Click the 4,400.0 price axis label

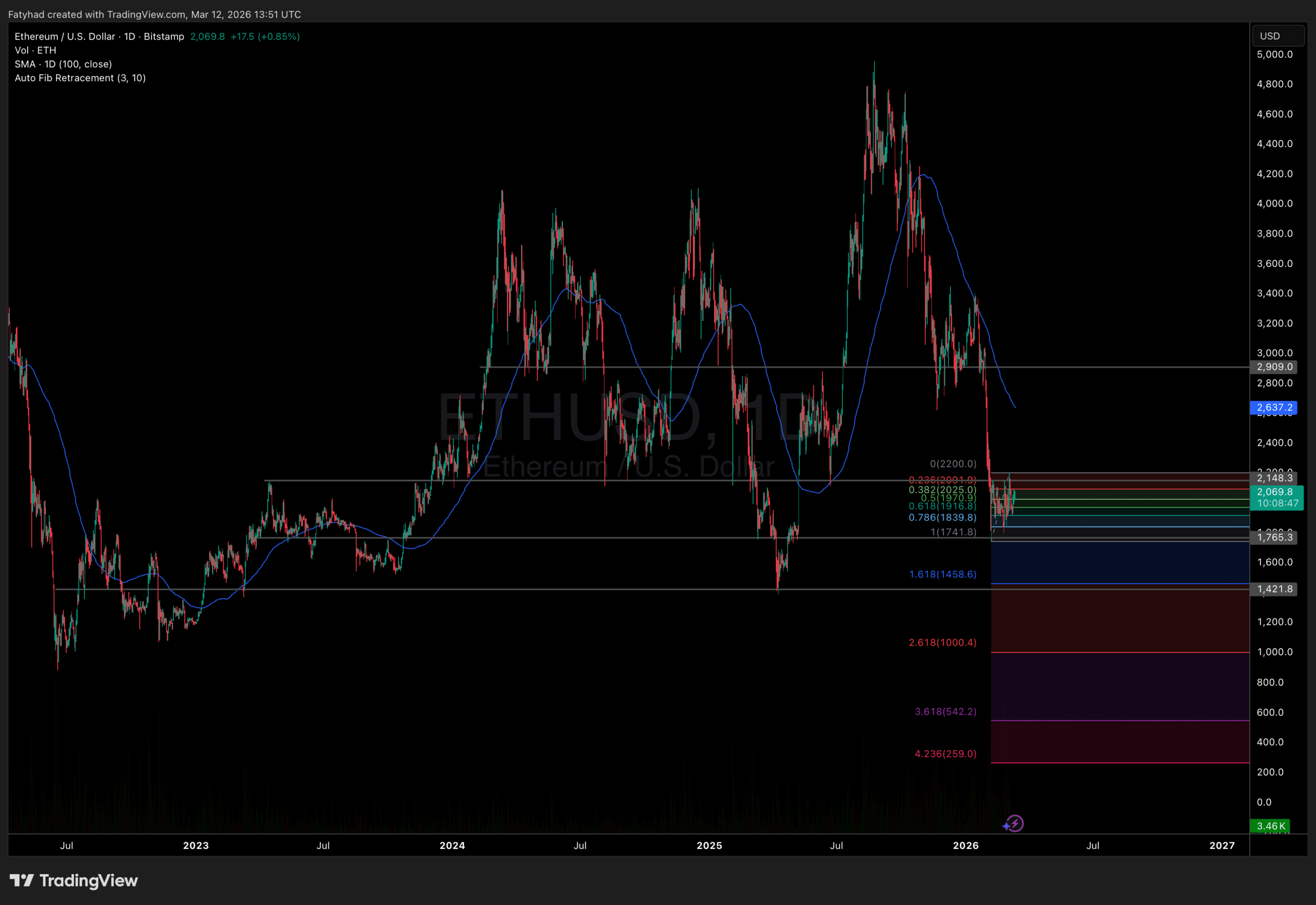(1275, 143)
